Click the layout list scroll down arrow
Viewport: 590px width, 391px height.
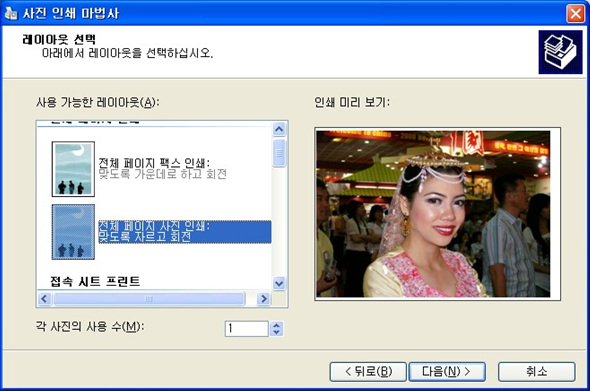(x=279, y=283)
